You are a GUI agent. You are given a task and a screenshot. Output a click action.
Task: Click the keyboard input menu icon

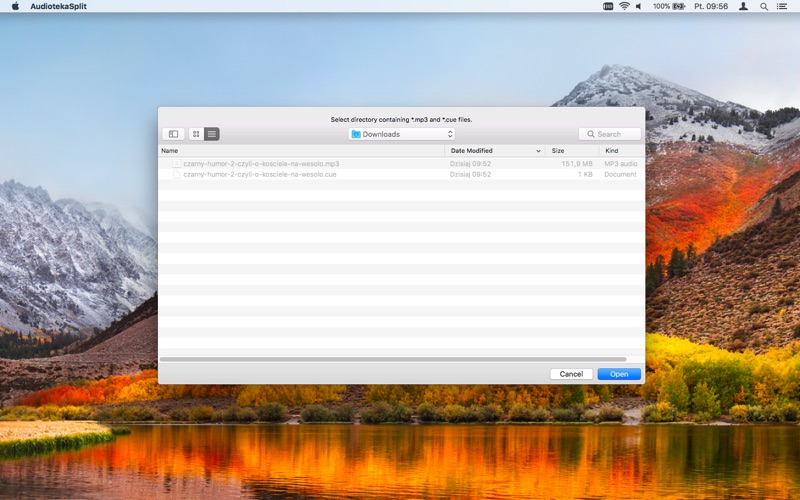pyautogui.click(x=608, y=6)
